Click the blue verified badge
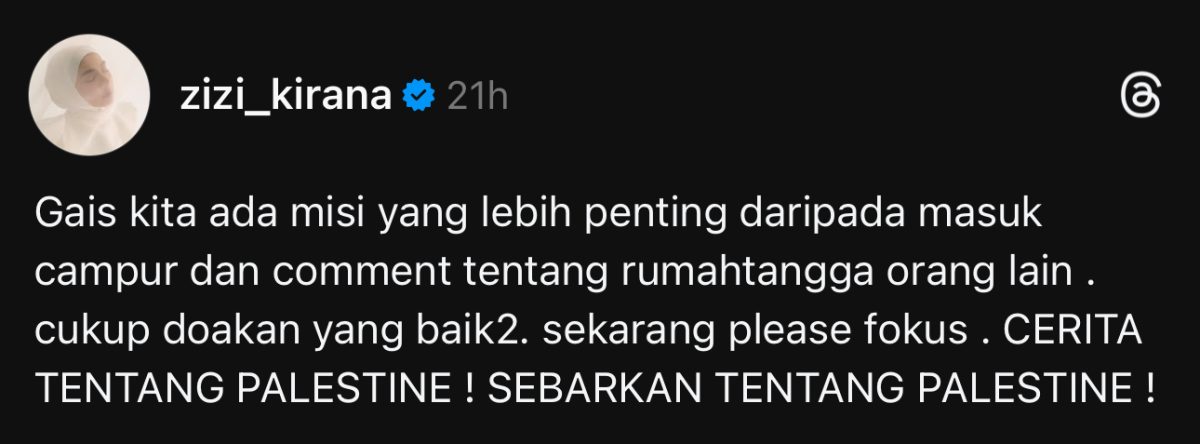This screenshot has height=444, width=1200. 417,96
